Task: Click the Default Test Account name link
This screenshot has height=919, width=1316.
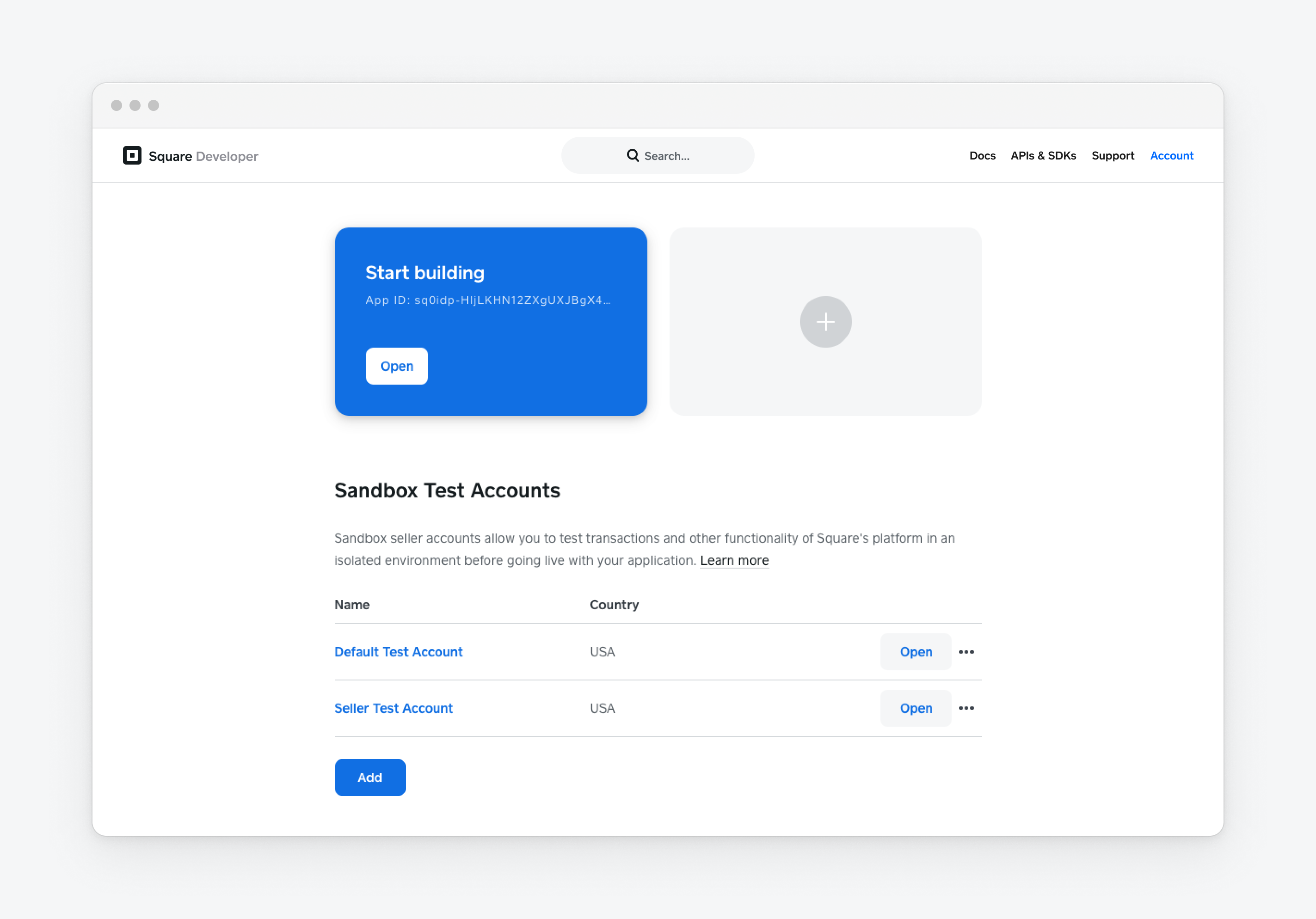Action: click(x=398, y=652)
